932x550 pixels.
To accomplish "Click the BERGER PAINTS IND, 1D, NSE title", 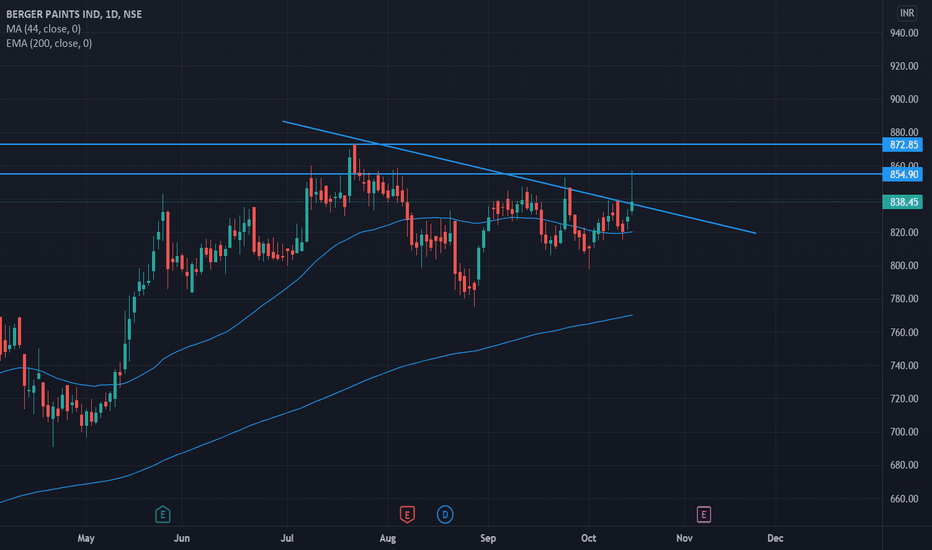I will click(x=74, y=14).
